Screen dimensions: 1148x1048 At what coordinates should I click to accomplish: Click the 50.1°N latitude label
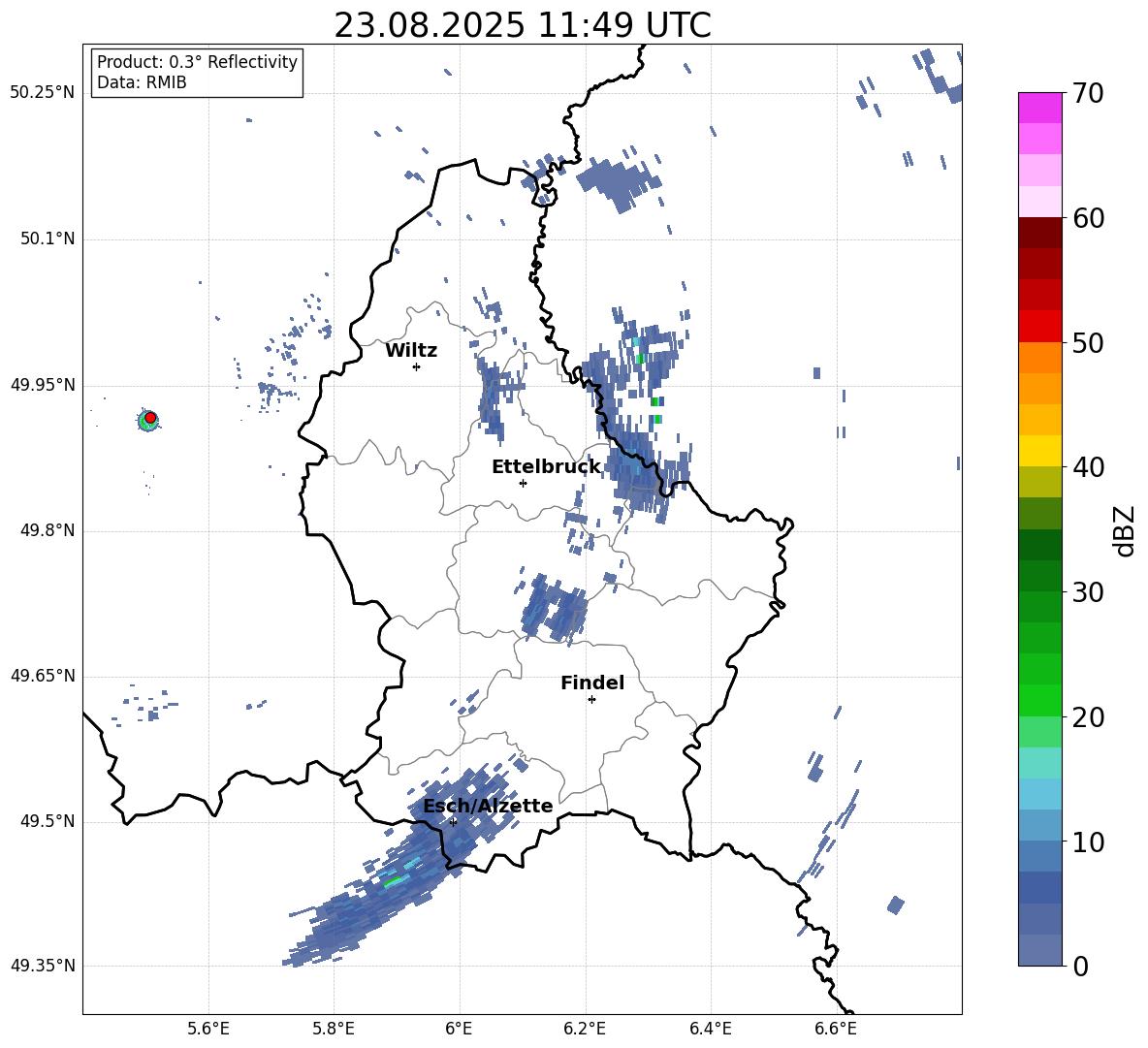pos(47,238)
